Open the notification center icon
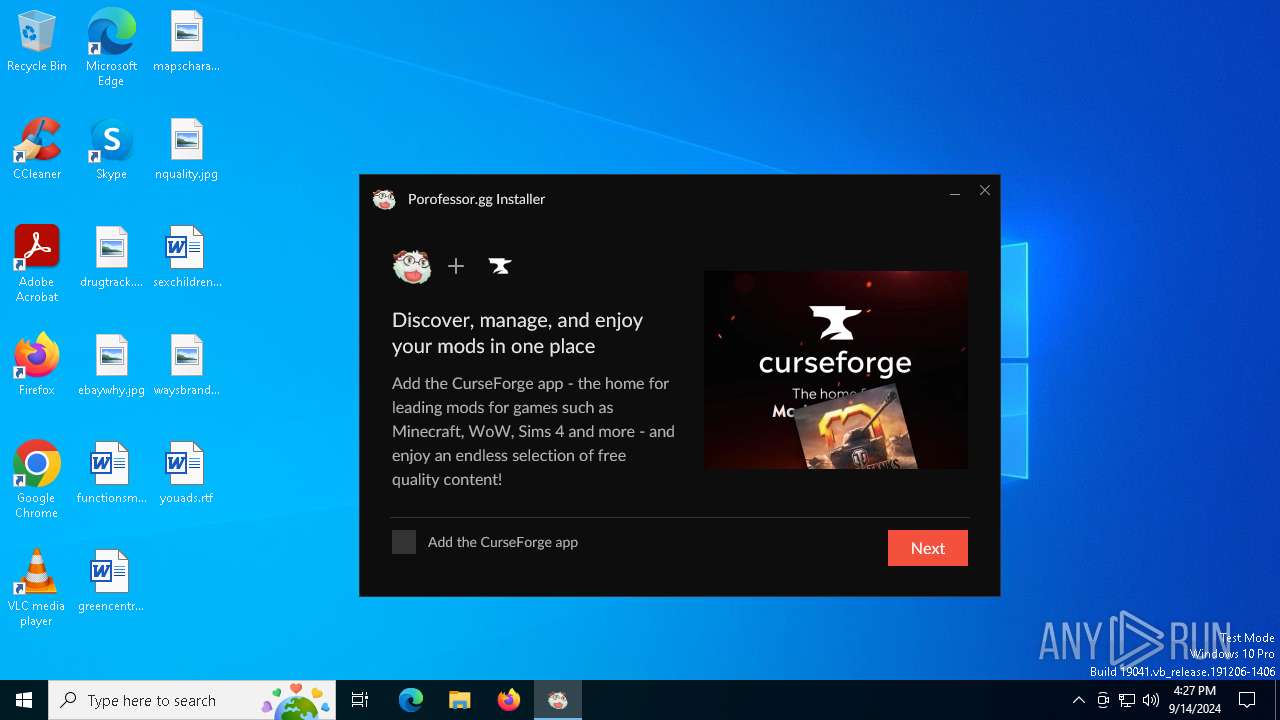The image size is (1280, 720). [x=1247, y=700]
